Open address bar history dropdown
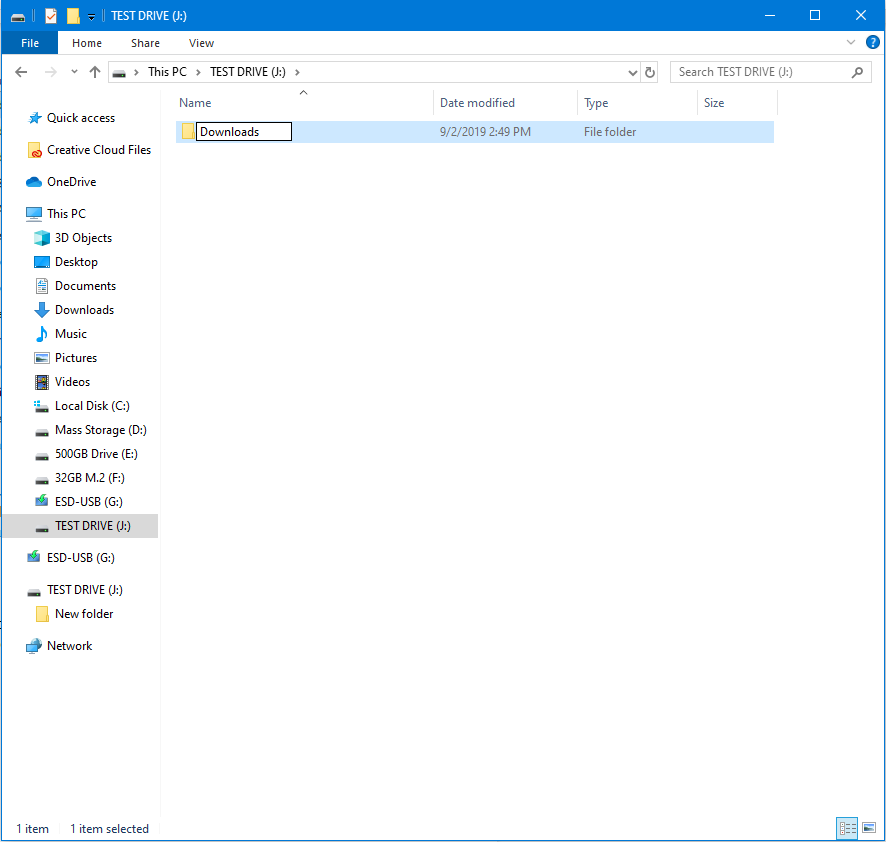 tap(632, 72)
